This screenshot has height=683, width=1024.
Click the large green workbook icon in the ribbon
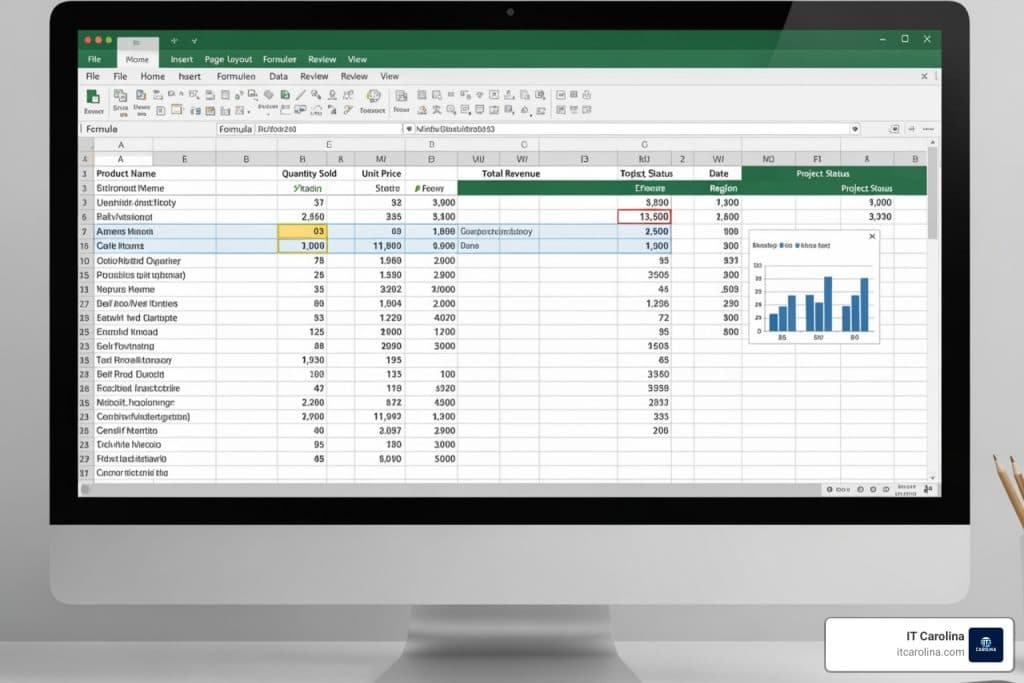93,97
